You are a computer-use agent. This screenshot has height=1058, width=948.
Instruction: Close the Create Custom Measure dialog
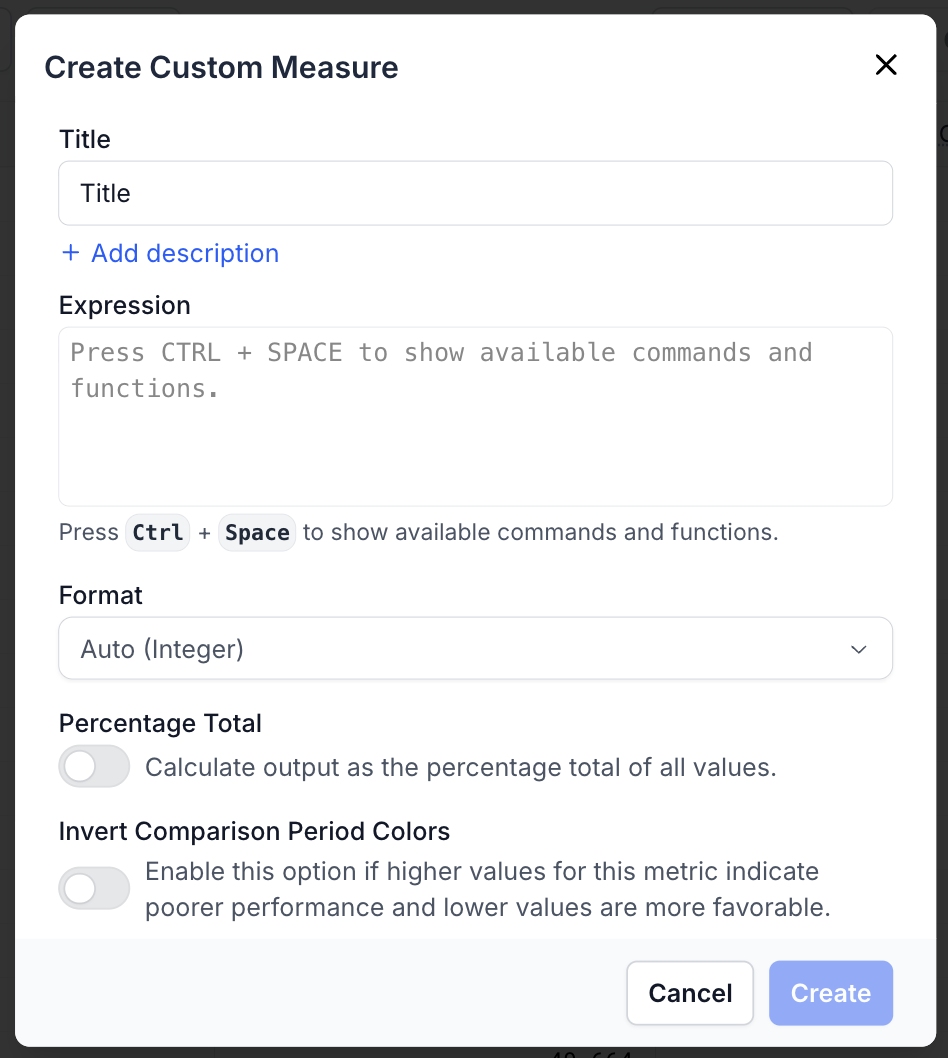coord(886,64)
